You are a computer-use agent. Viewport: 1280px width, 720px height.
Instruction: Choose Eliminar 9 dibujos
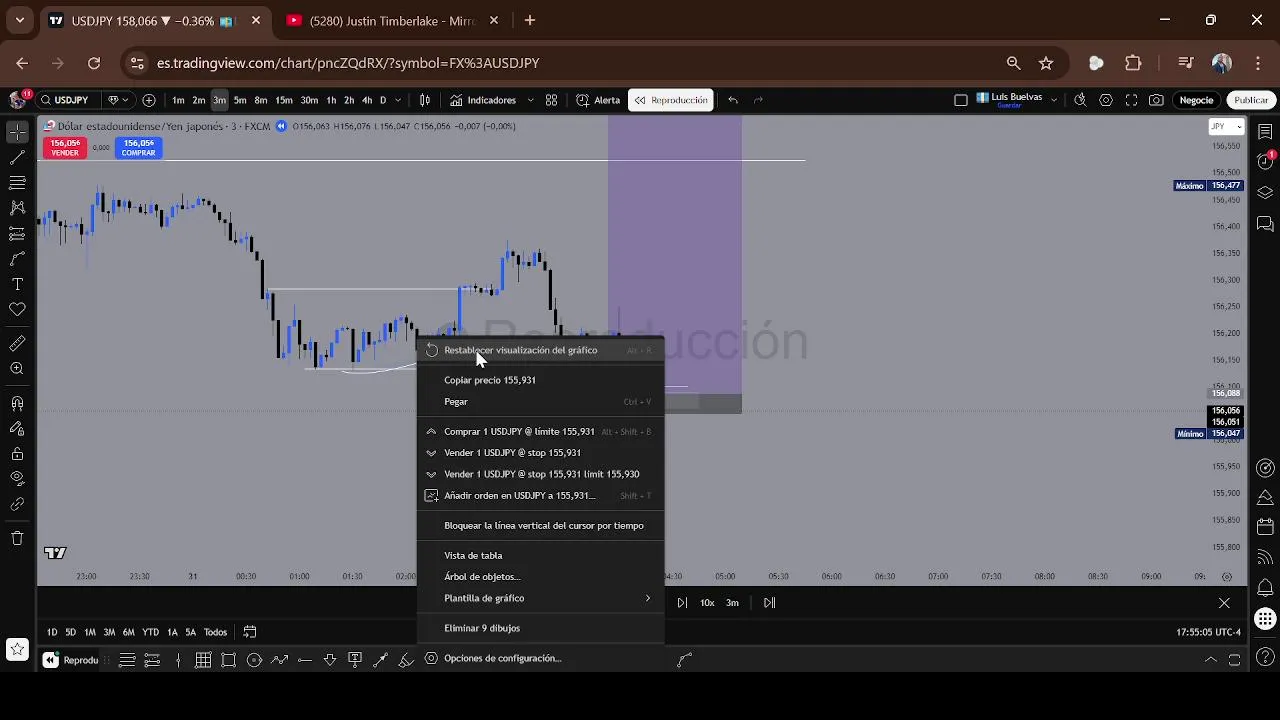(540, 628)
